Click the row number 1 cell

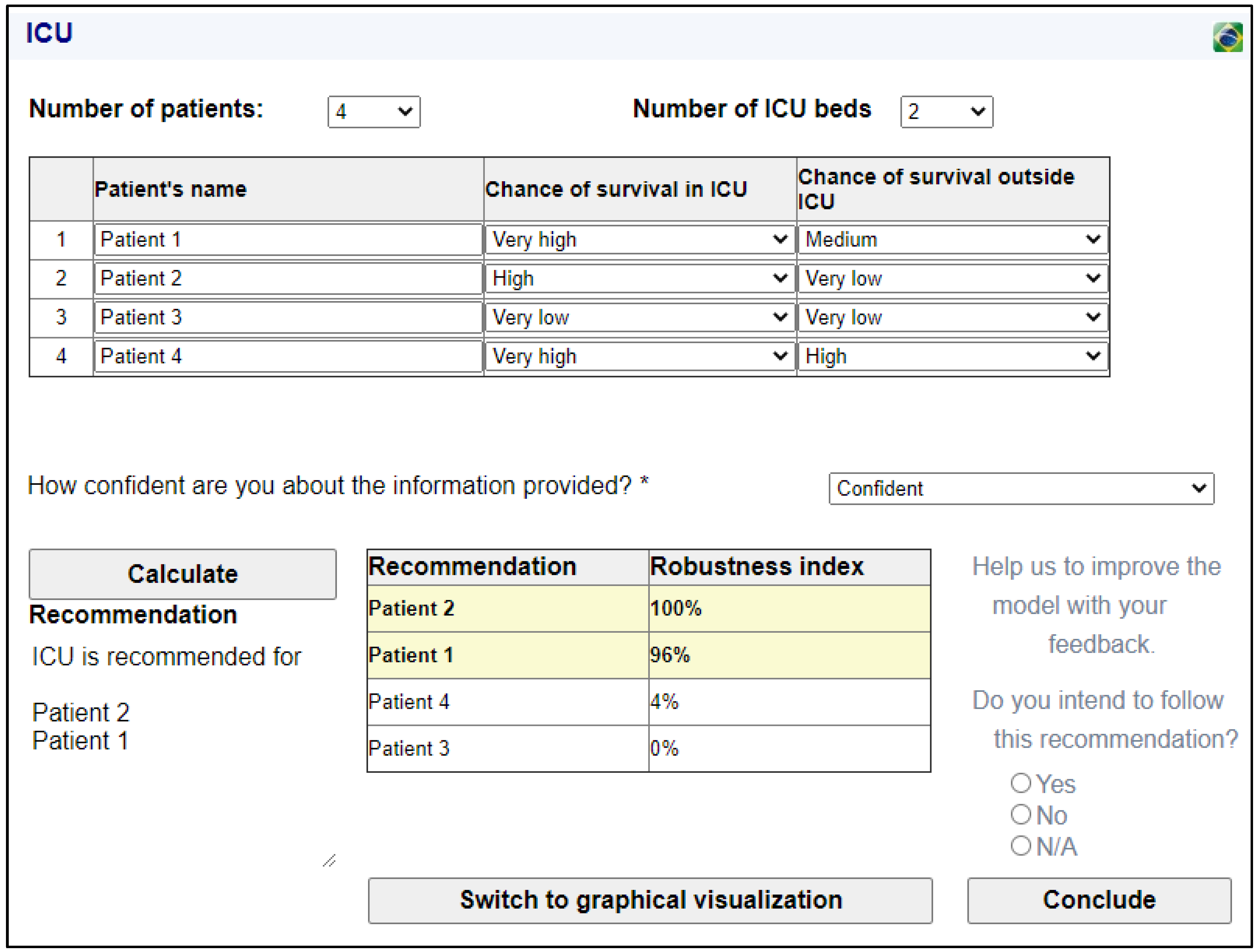tap(61, 239)
